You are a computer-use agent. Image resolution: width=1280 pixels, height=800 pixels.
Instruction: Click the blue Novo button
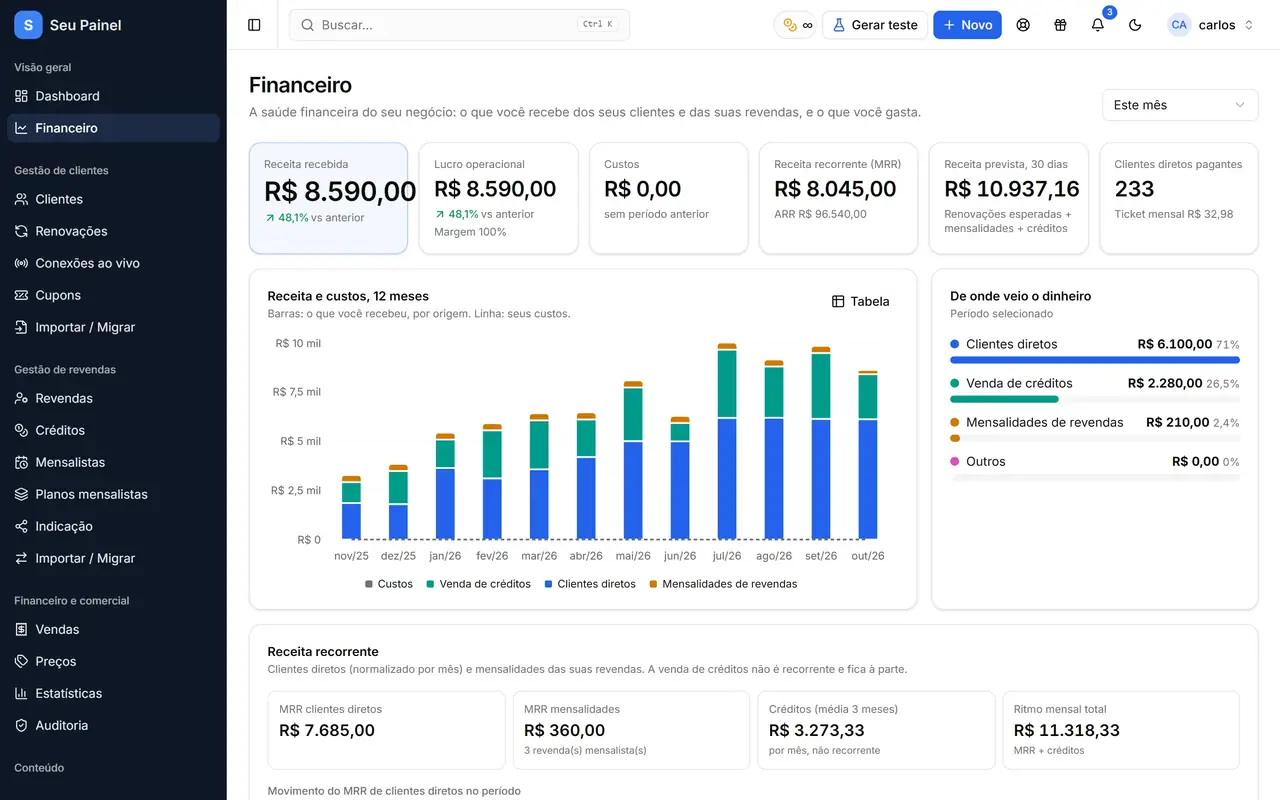pos(967,25)
